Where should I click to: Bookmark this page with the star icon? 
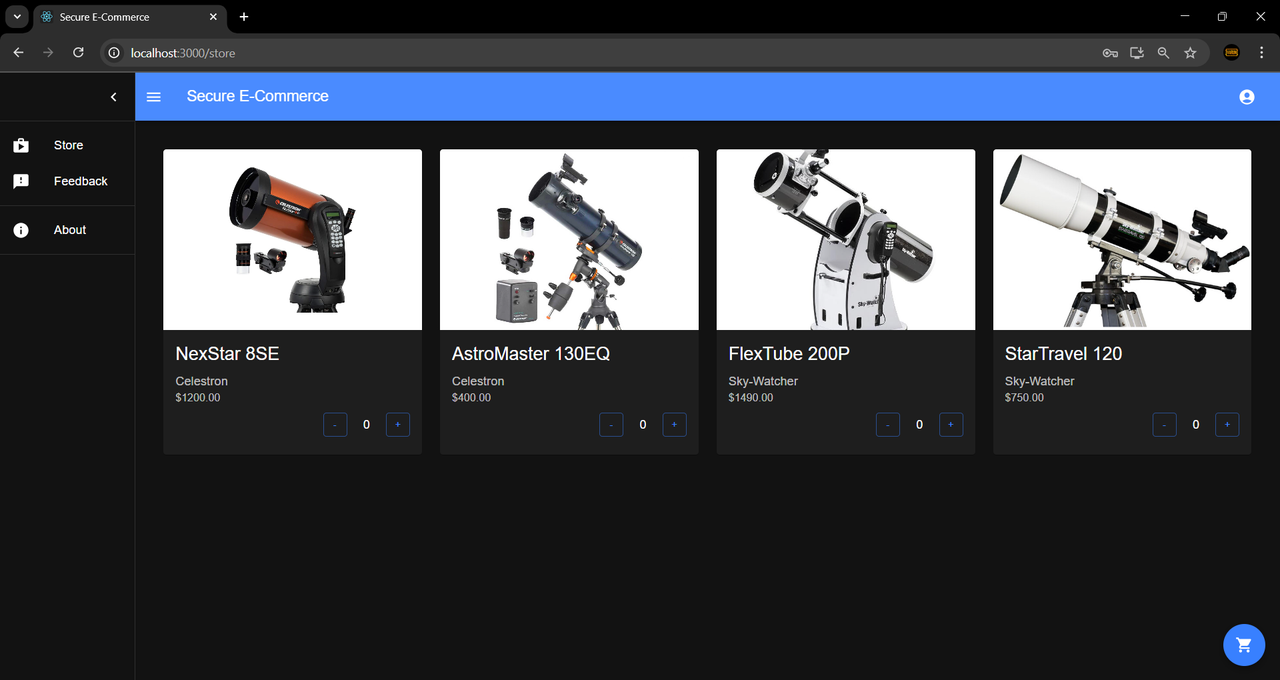(1190, 53)
